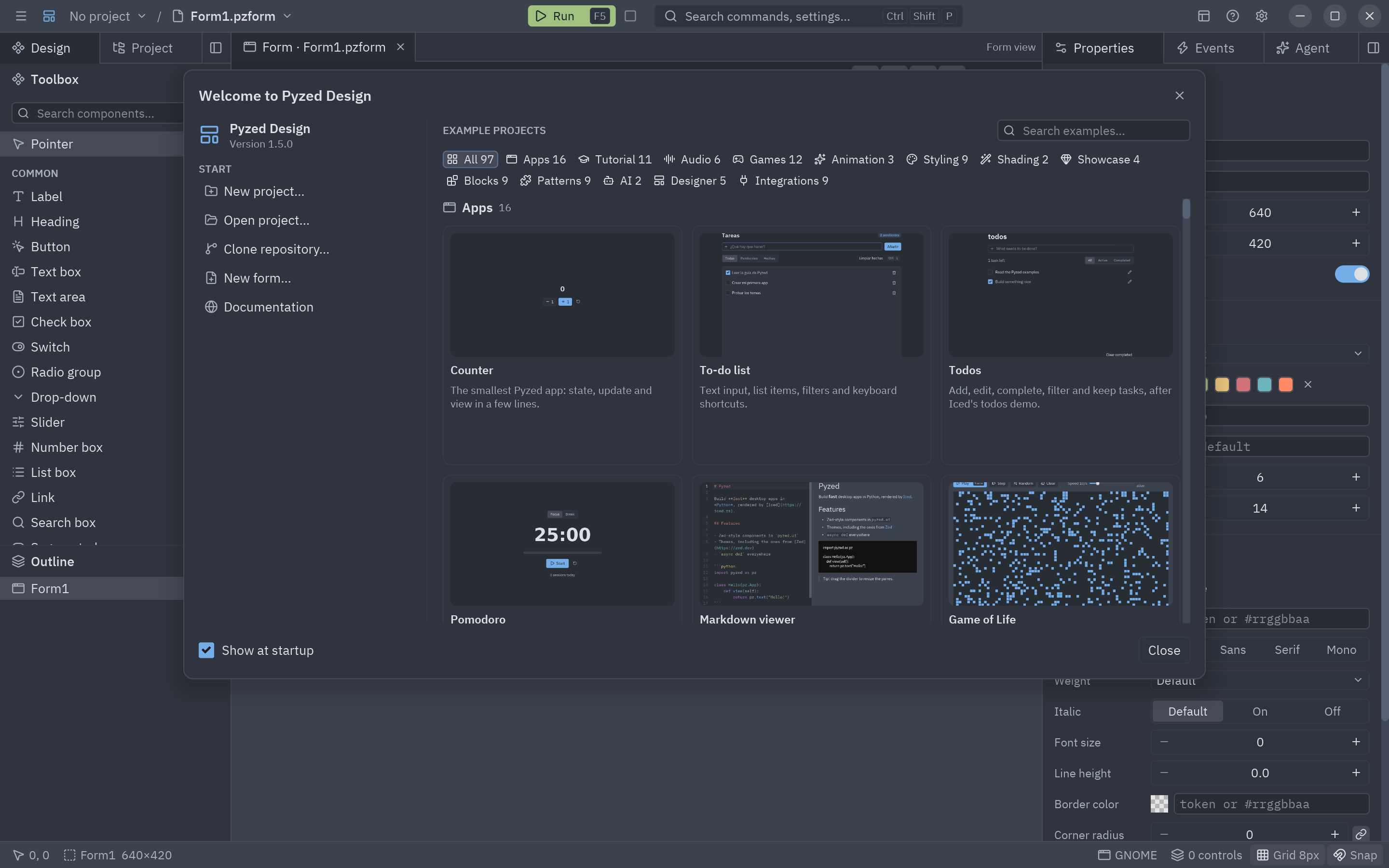
Task: Click the corner radius link icon
Action: [x=1360, y=834]
